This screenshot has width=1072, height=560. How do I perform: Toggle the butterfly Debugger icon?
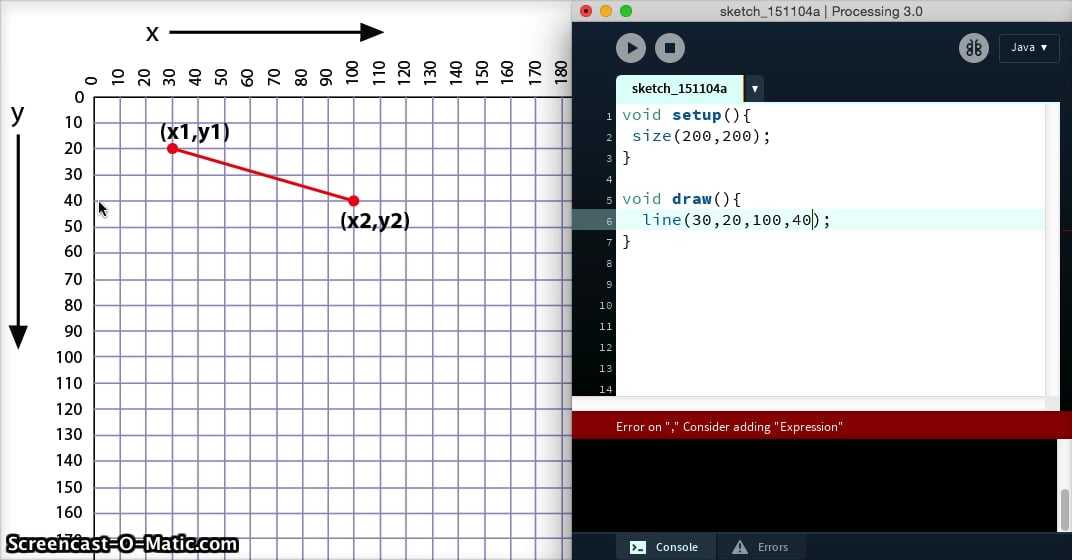973,47
